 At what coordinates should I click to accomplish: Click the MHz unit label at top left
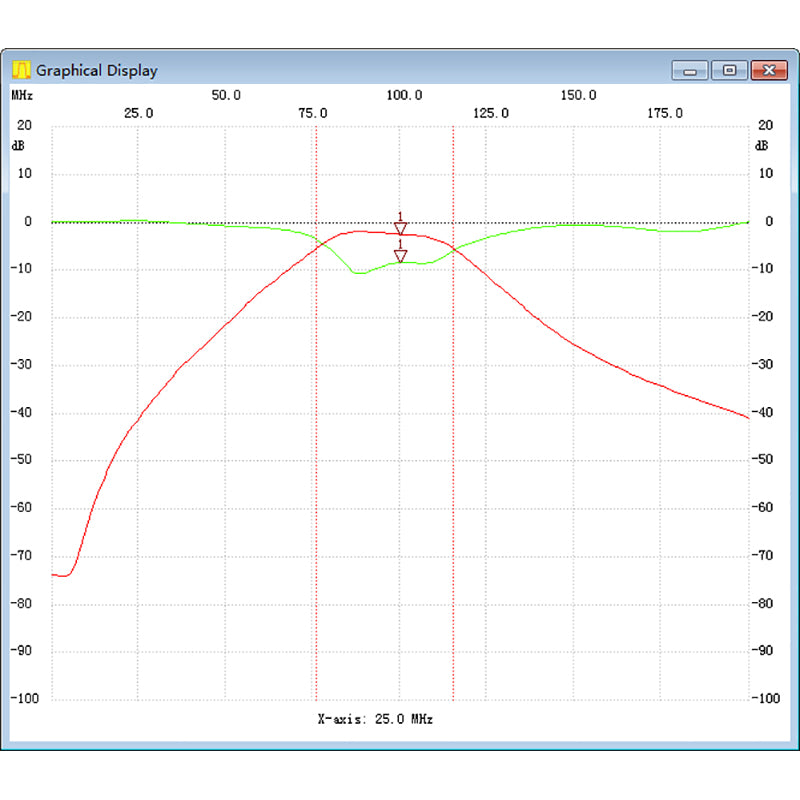pos(22,95)
